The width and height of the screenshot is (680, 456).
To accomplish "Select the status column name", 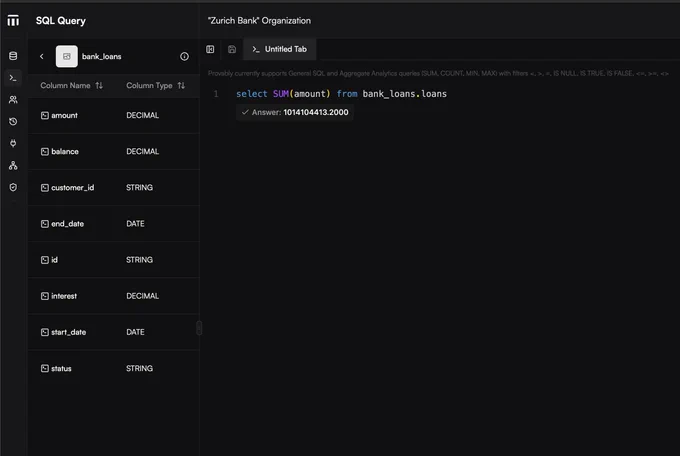I will pyautogui.click(x=61, y=368).
